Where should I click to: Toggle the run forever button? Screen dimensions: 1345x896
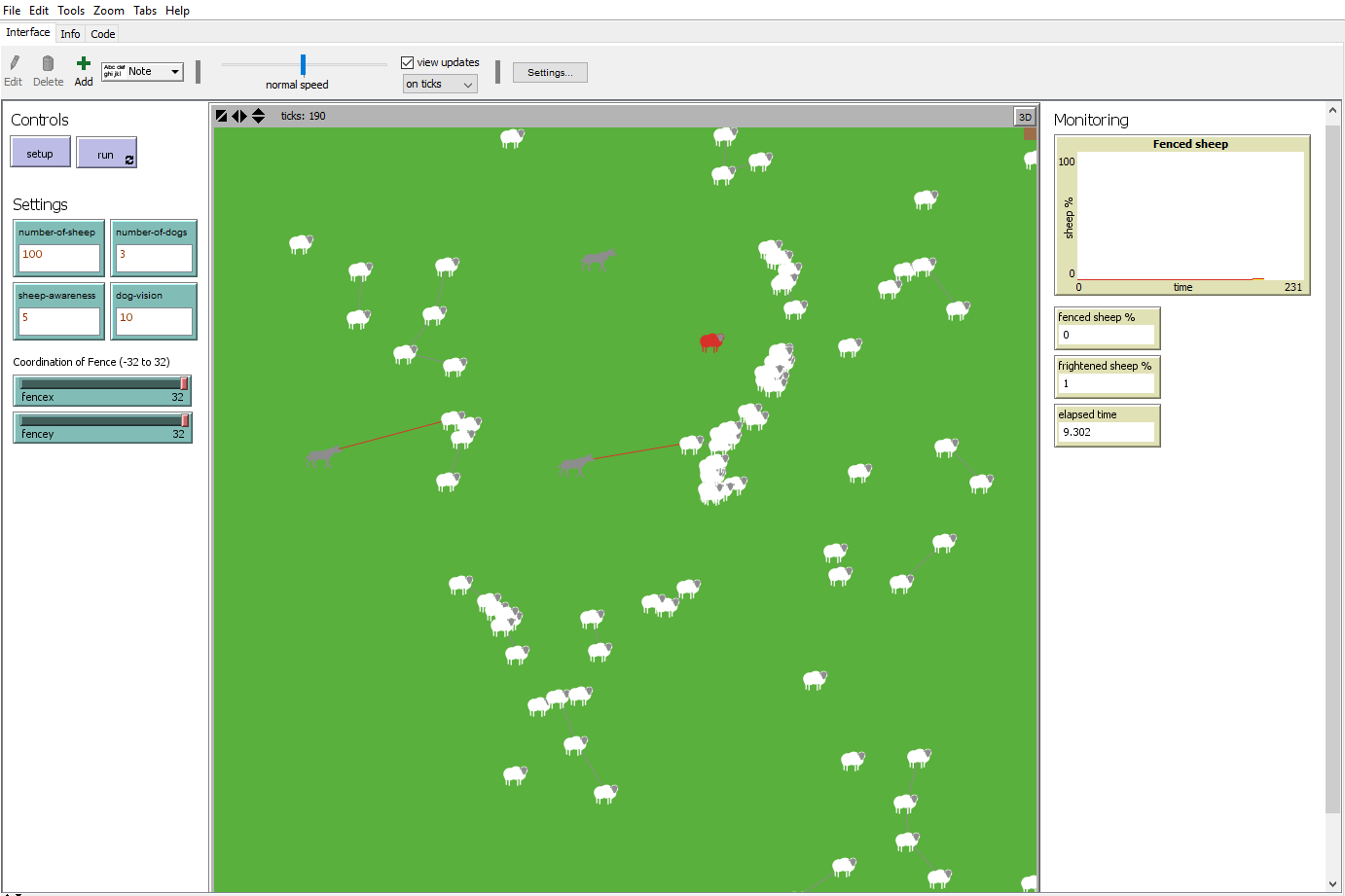click(x=107, y=154)
